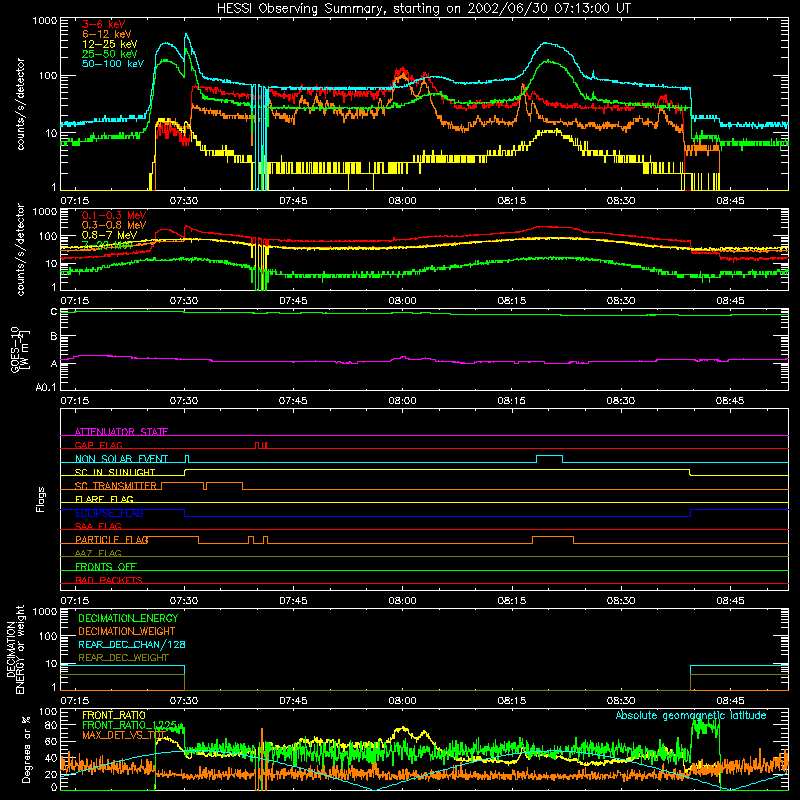The height and width of the screenshot is (800, 800).
Task: Click the 08:00 tick below the top keV panel
Action: point(402,201)
